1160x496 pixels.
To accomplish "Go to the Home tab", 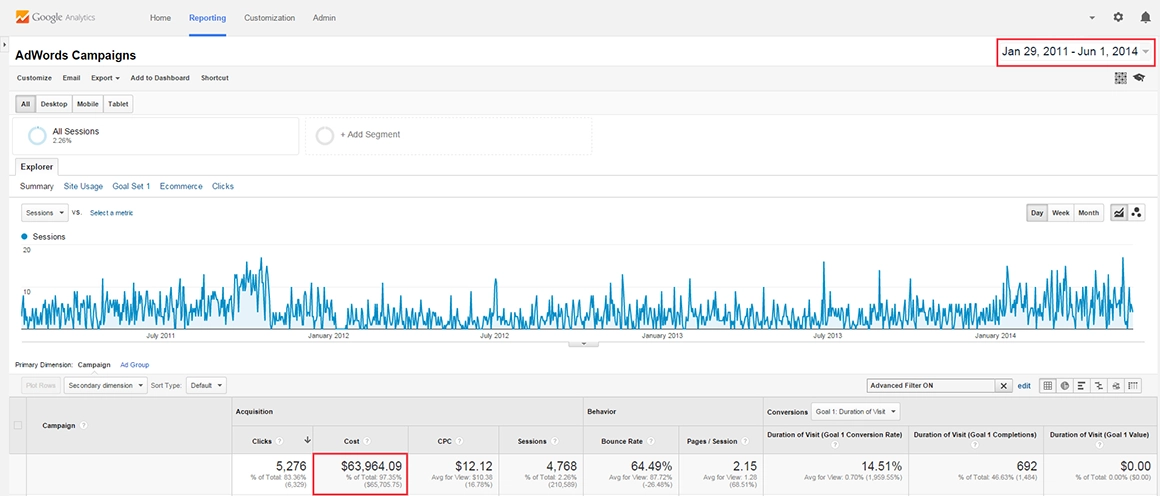I will coord(161,17).
